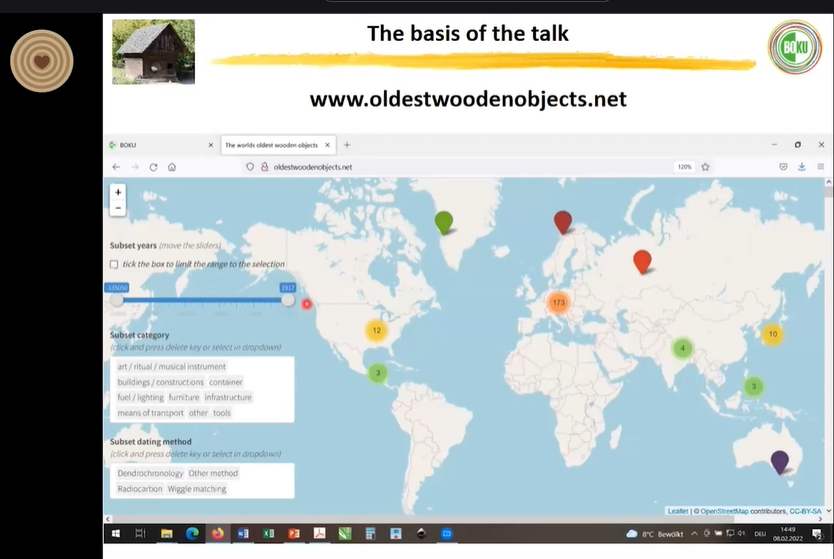Open the Firefox hamburger menu
Viewport: 834px width, 559px height.
tap(820, 167)
